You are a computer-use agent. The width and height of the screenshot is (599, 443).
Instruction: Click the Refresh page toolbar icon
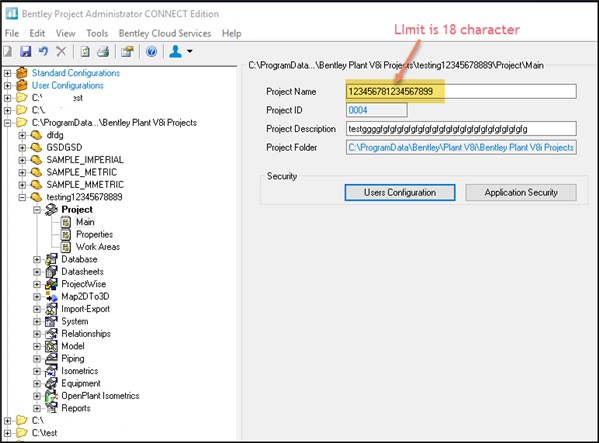pyautogui.click(x=85, y=51)
